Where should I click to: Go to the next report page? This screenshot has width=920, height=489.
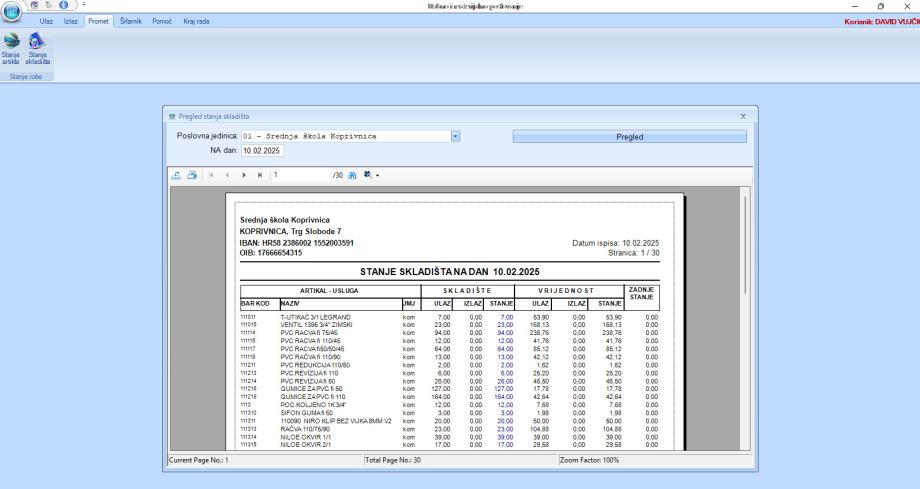[243, 174]
